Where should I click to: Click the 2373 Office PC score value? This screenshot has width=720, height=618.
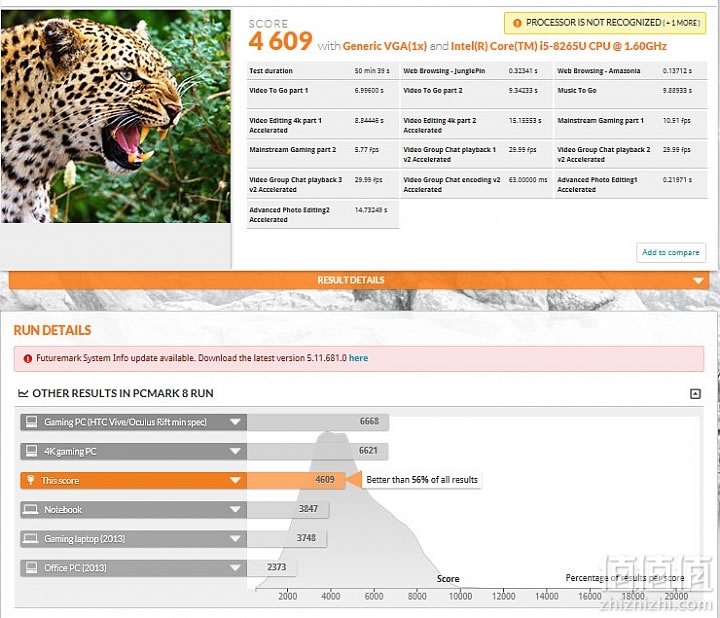tap(276, 567)
